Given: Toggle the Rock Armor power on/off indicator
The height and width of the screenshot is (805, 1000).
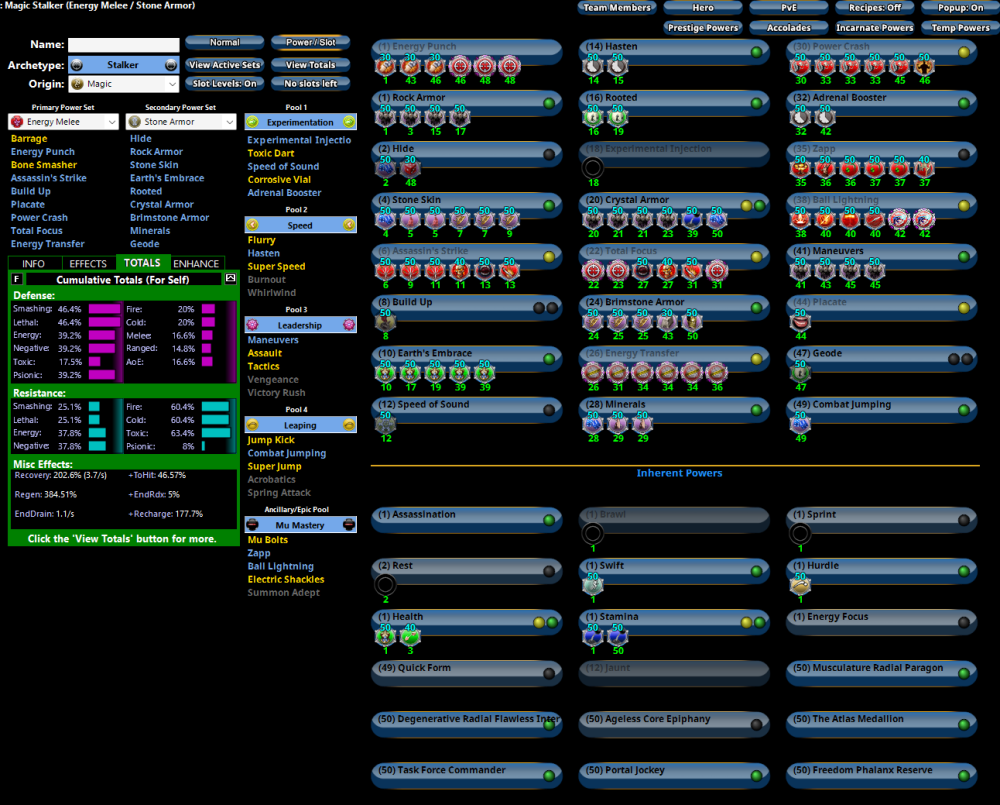Looking at the screenshot, I should tap(548, 103).
